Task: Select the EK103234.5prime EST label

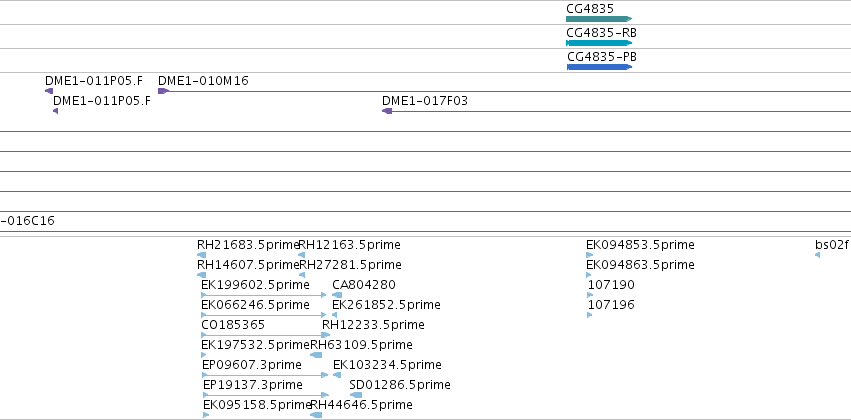Action: 387,365
